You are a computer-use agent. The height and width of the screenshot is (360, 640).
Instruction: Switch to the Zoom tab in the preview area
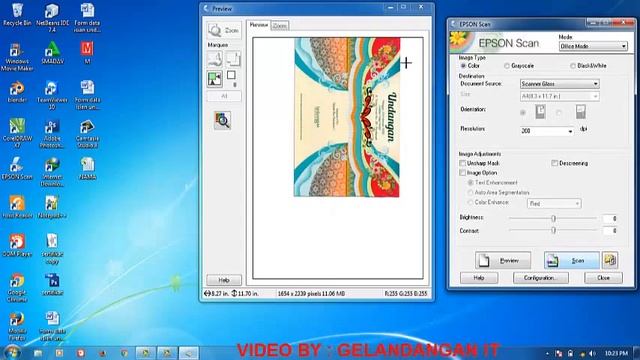(x=280, y=25)
